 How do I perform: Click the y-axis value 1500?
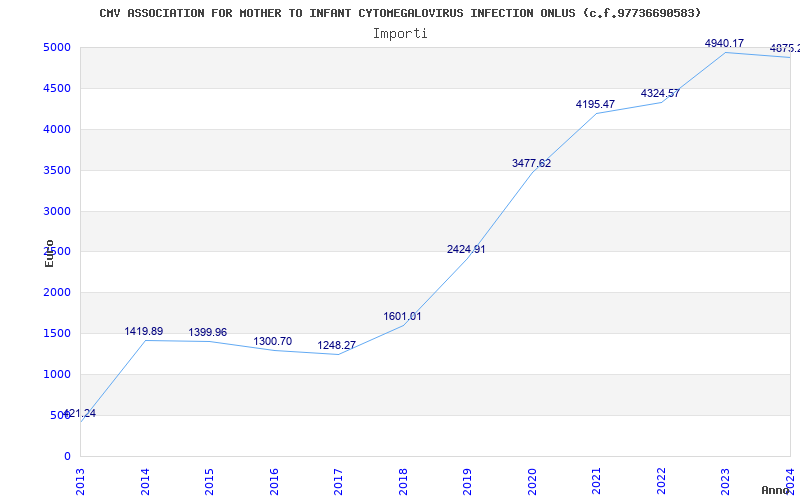point(57,334)
